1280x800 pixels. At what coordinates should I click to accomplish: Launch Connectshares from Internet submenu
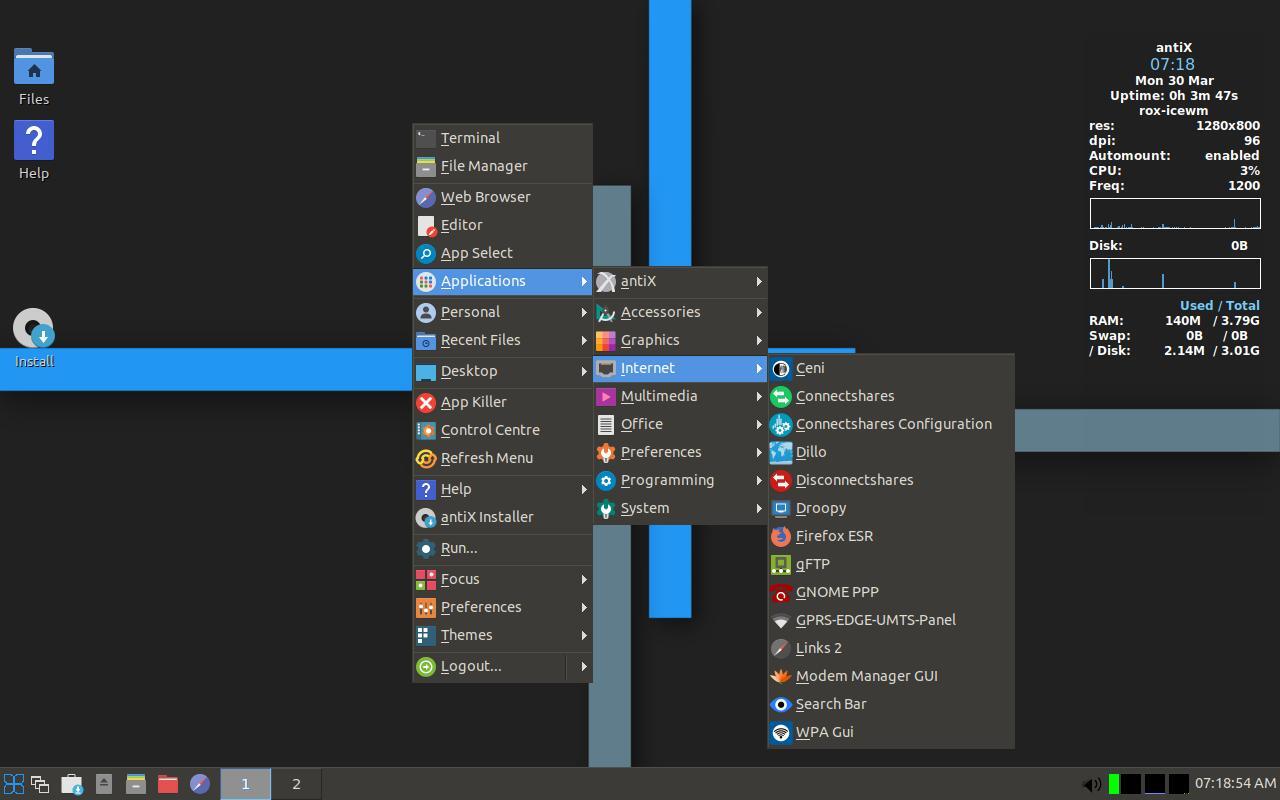point(891,396)
